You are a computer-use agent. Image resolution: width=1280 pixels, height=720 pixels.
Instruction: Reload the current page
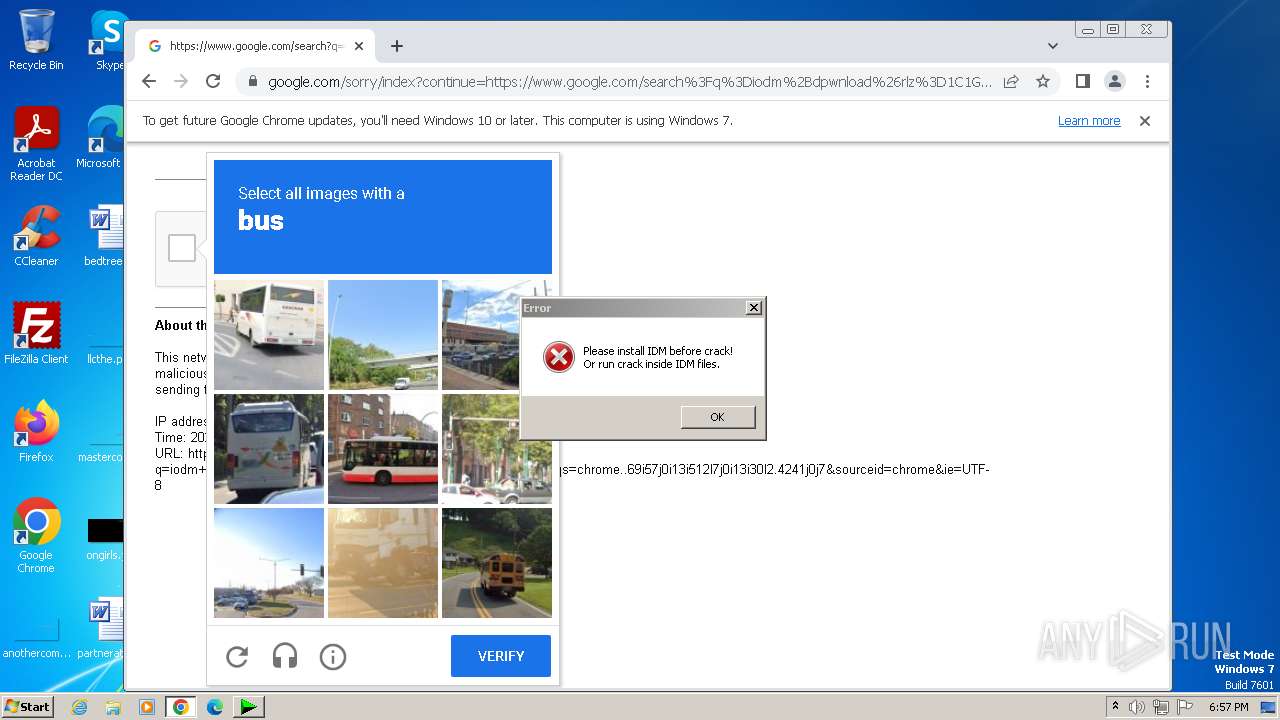coord(213,81)
